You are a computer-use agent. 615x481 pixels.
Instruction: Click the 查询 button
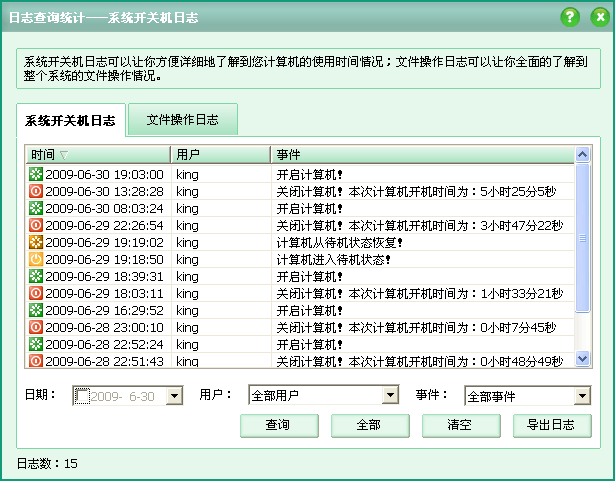[278, 425]
